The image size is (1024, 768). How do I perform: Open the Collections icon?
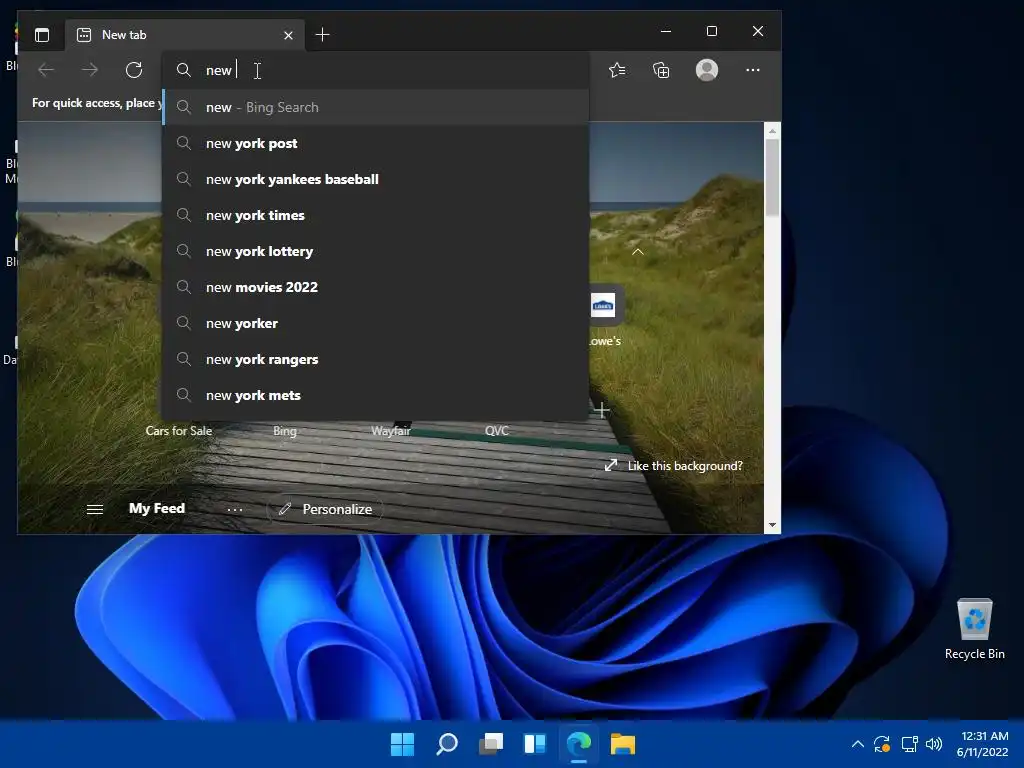click(x=662, y=70)
